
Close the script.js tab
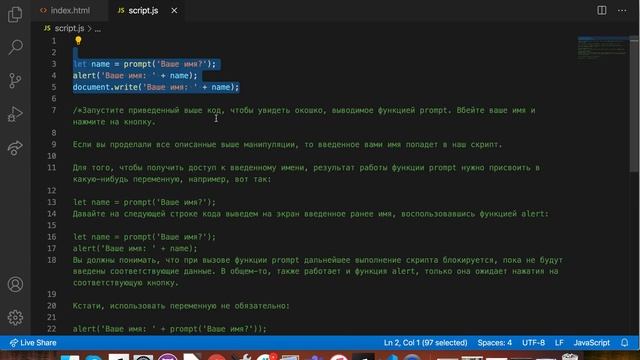pyautogui.click(x=174, y=11)
